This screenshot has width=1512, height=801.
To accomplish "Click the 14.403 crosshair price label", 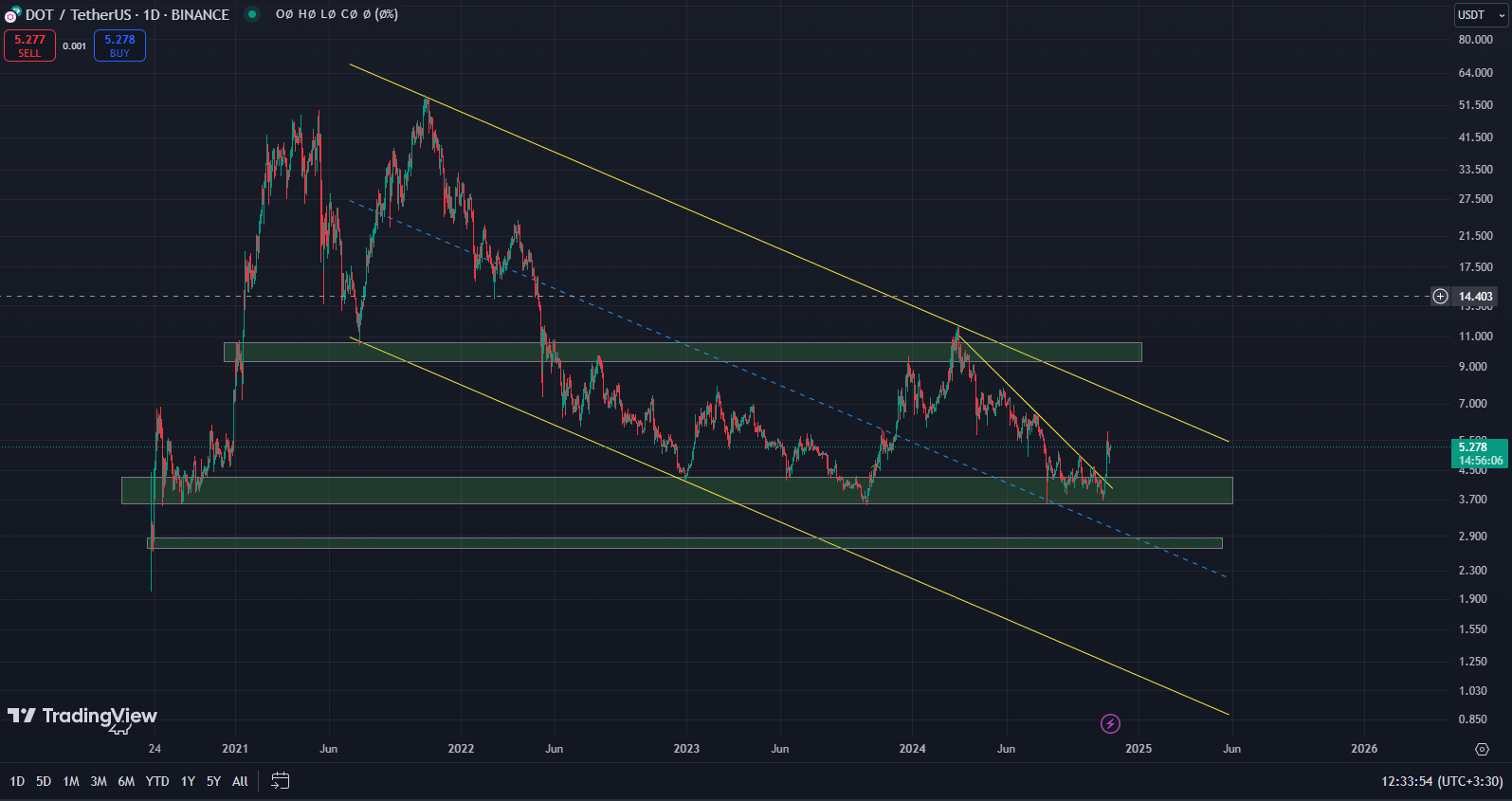I will (x=1475, y=297).
